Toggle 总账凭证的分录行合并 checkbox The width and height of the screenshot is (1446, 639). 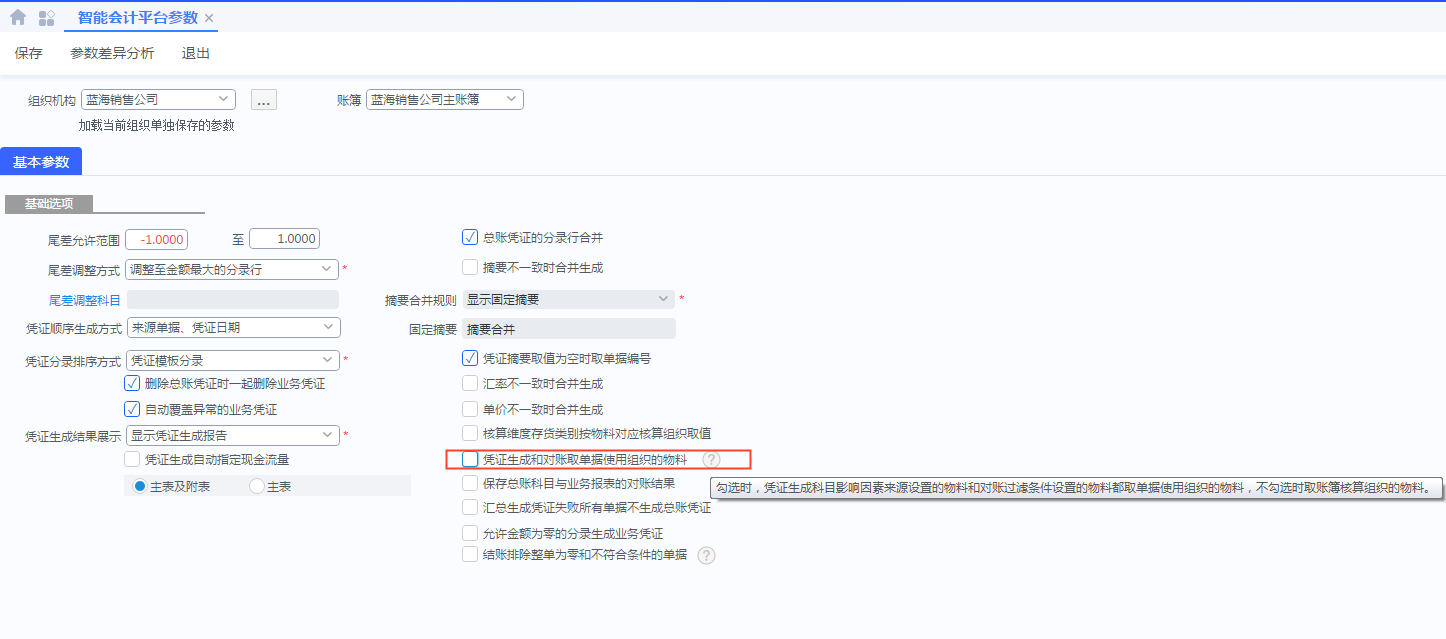tap(470, 237)
